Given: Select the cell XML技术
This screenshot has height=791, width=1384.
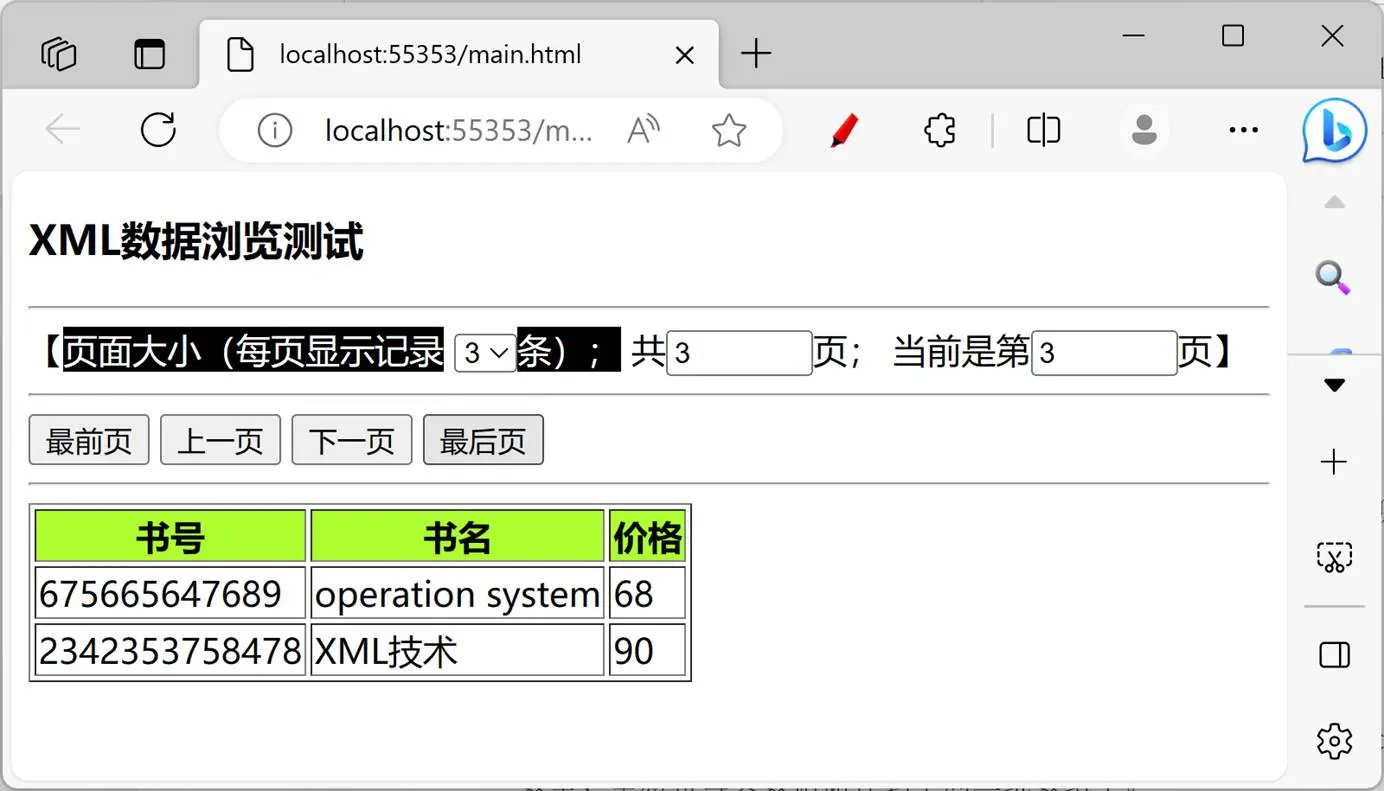Looking at the screenshot, I should tap(457, 650).
